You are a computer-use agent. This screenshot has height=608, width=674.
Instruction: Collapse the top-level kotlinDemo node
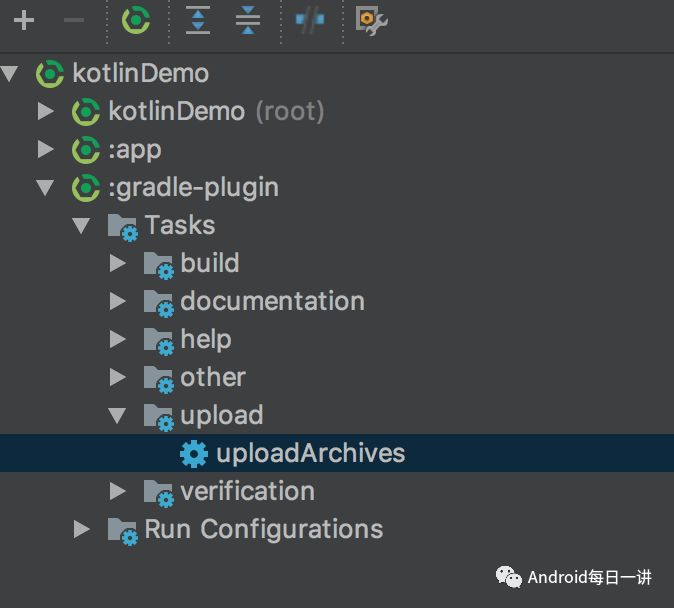point(10,74)
